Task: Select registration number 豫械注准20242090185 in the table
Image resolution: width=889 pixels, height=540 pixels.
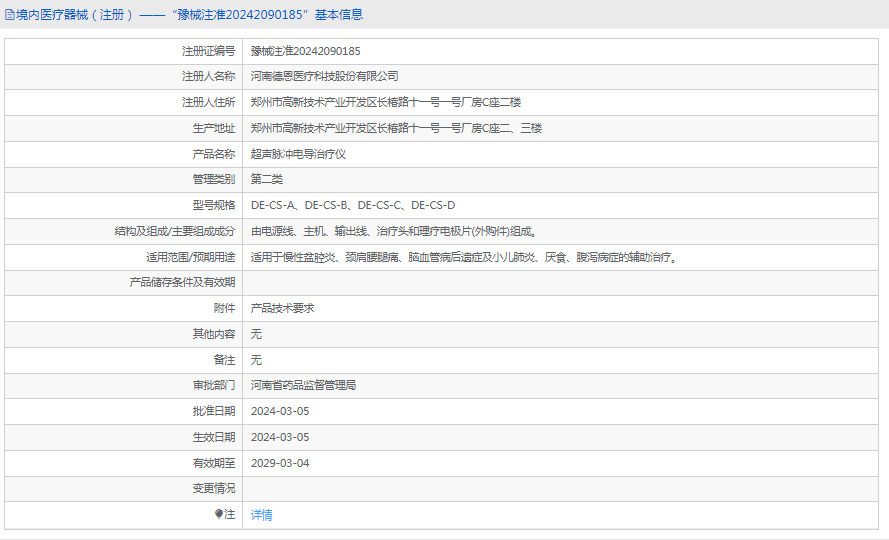Action: click(306, 51)
